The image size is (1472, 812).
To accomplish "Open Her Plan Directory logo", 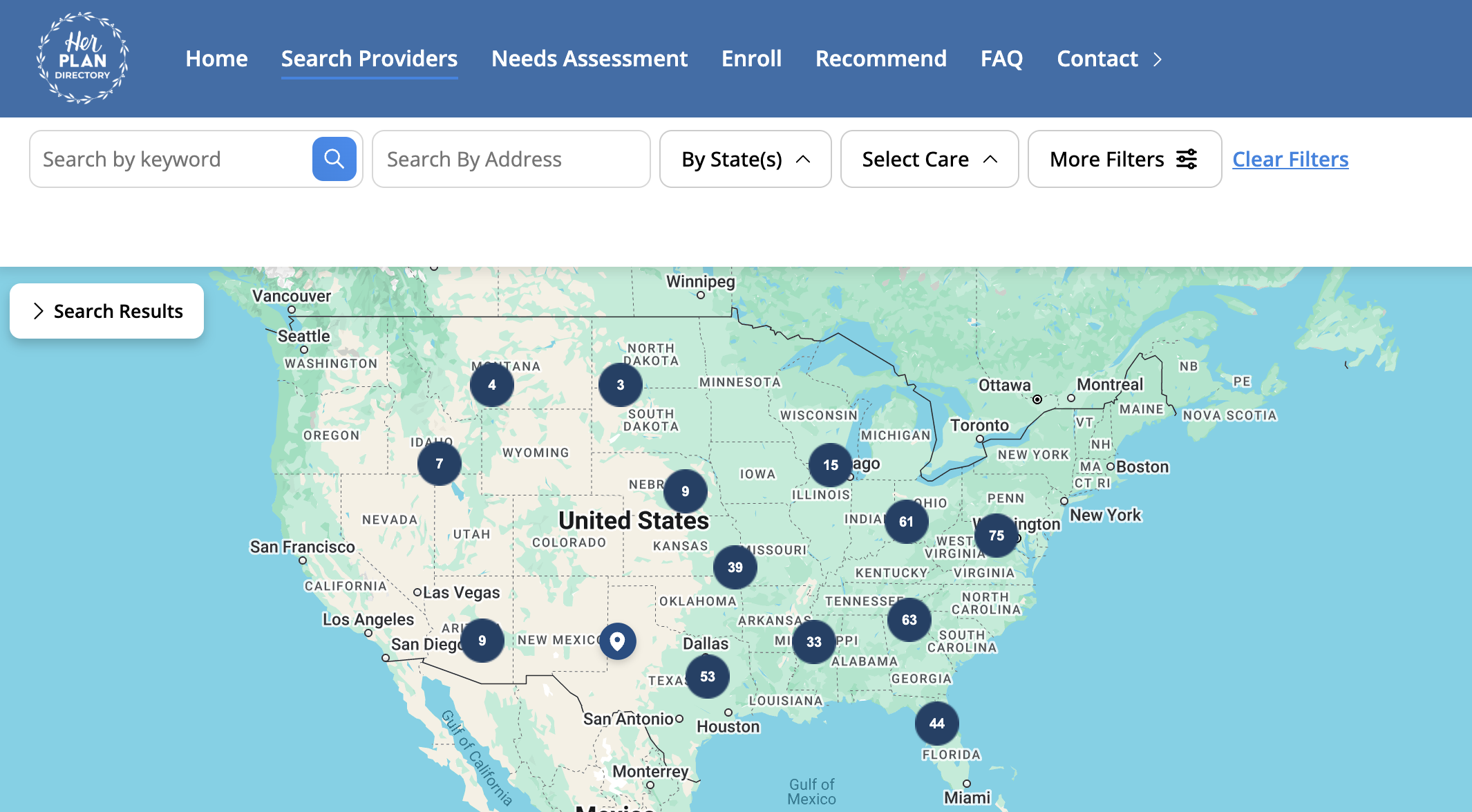I will [x=82, y=58].
